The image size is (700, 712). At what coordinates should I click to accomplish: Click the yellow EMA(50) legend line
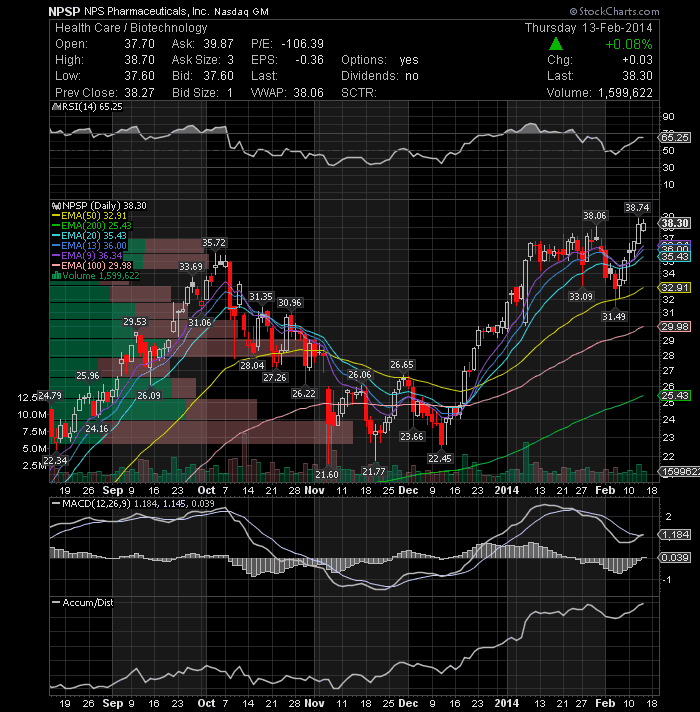(56, 216)
